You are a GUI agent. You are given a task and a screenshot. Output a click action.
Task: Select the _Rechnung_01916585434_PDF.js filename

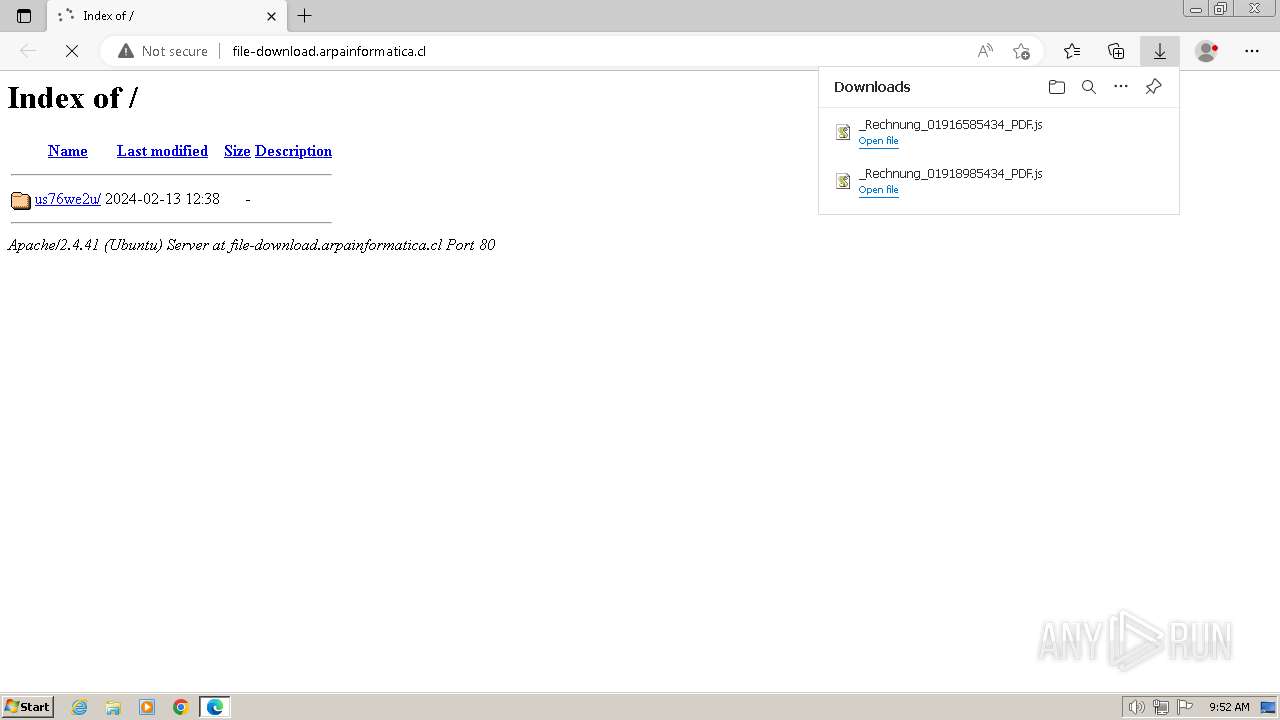pos(950,125)
